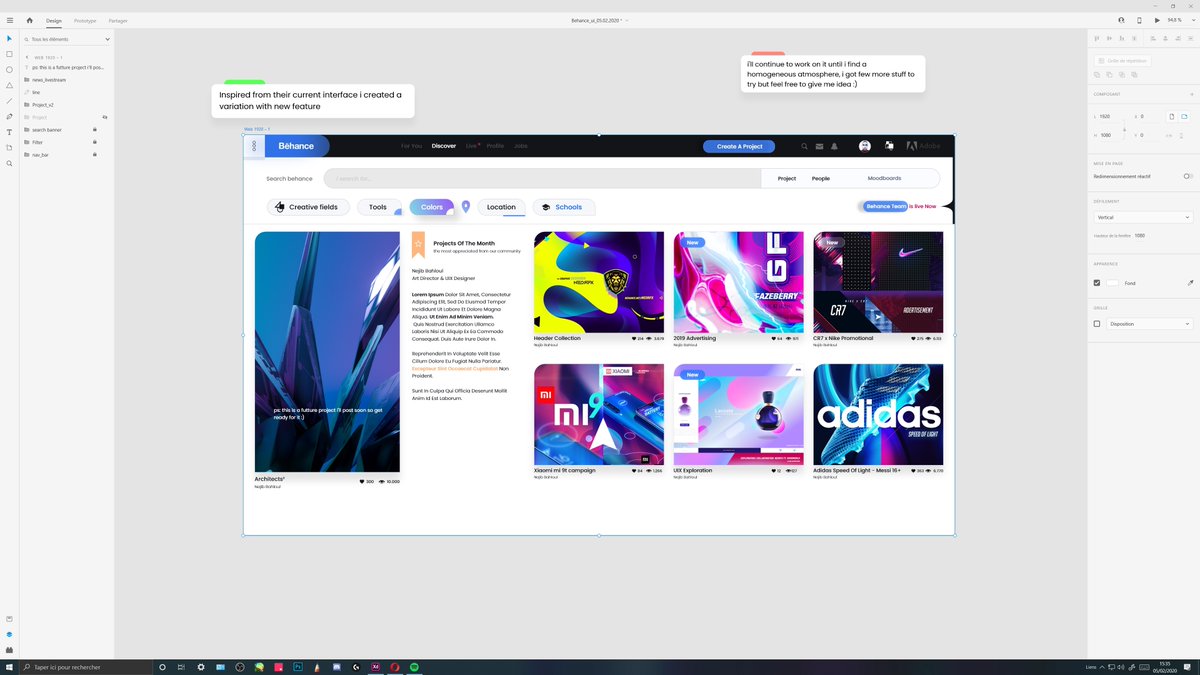This screenshot has width=1200, height=675.
Task: Uncheck the Fond appearance checkbox
Action: click(1097, 283)
